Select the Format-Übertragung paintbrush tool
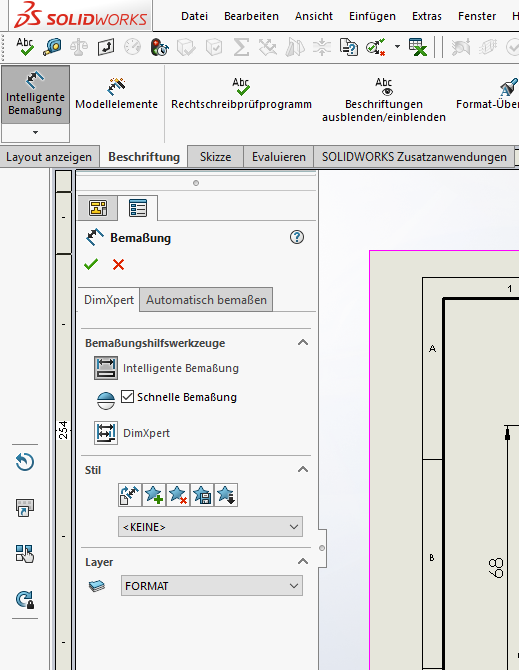 487,93
